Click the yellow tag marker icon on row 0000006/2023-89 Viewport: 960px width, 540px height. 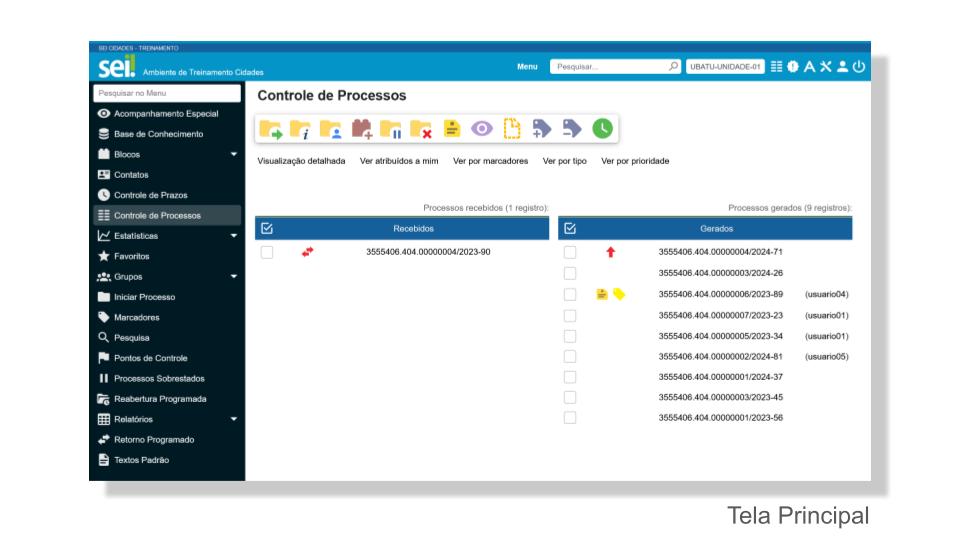click(619, 294)
